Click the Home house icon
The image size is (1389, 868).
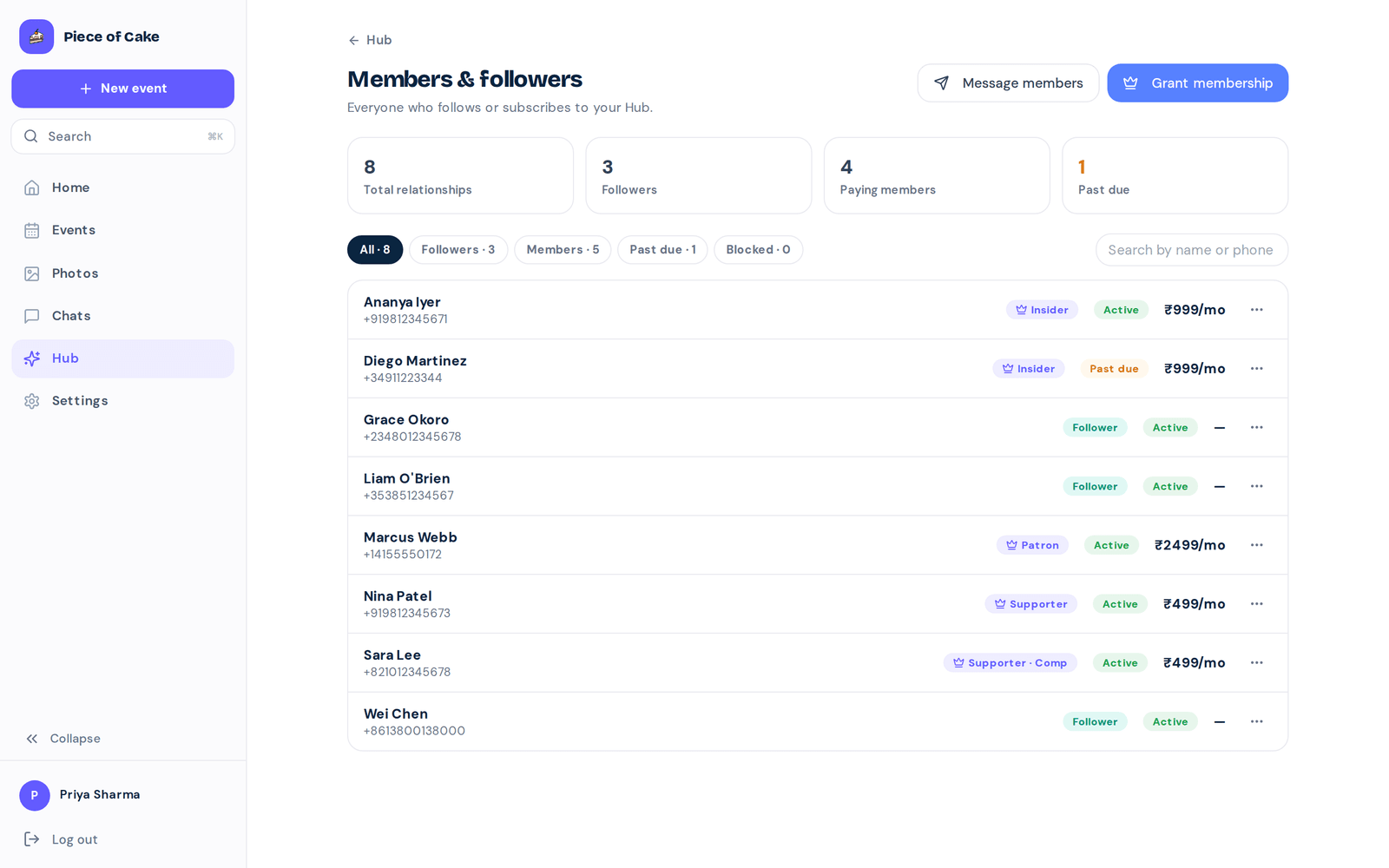point(32,187)
